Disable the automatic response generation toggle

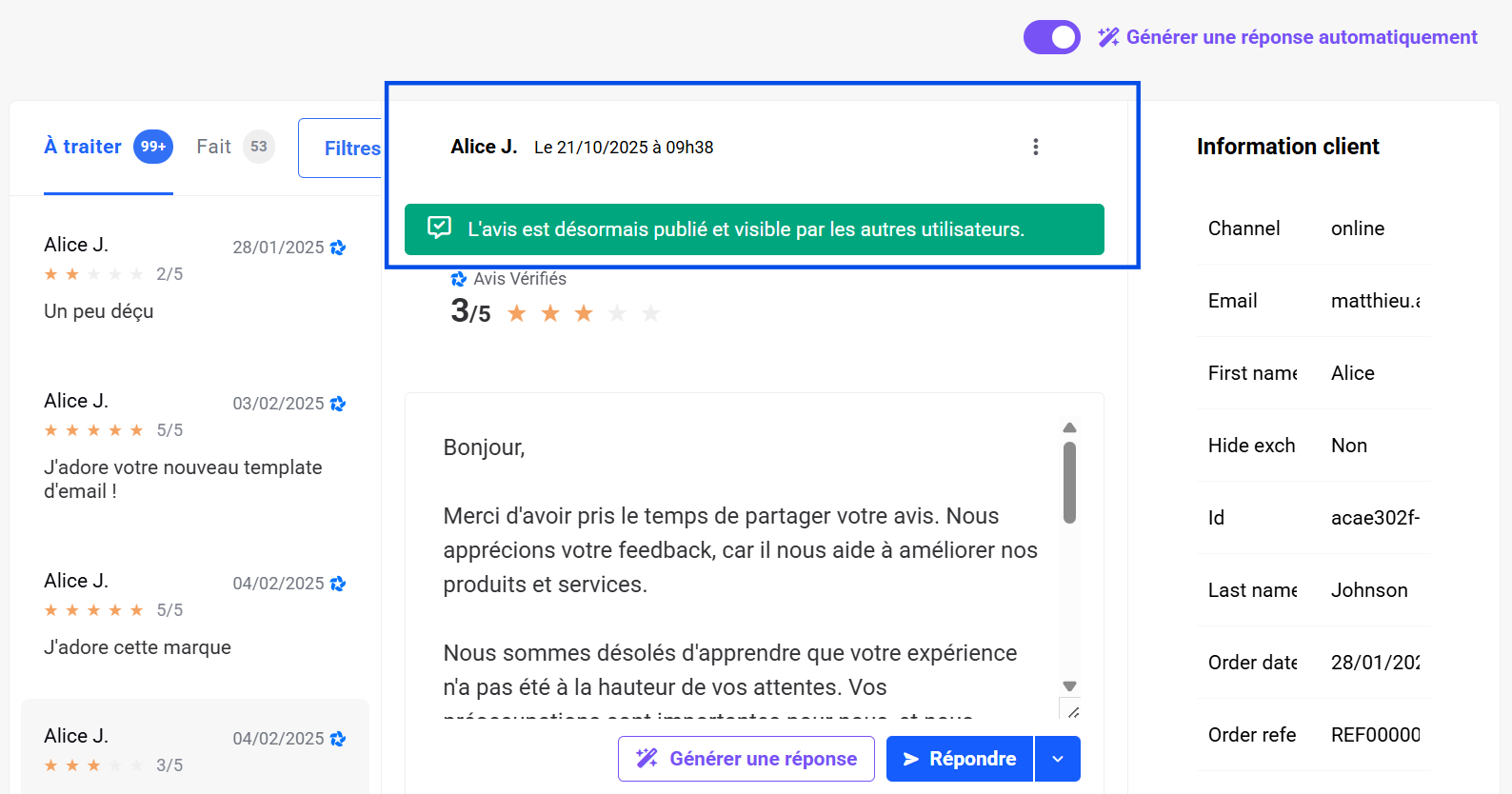[x=1052, y=37]
